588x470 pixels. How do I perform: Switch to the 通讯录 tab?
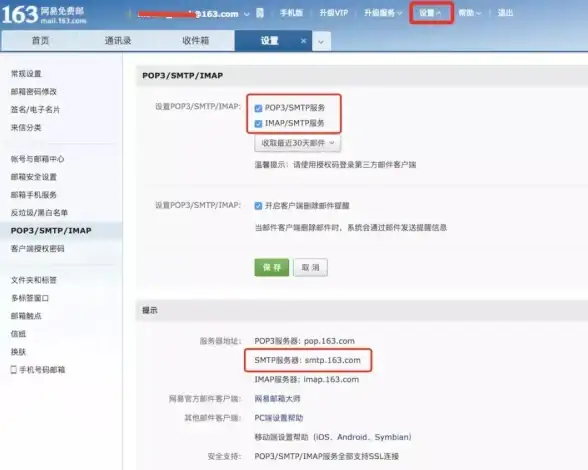pyautogui.click(x=118, y=41)
